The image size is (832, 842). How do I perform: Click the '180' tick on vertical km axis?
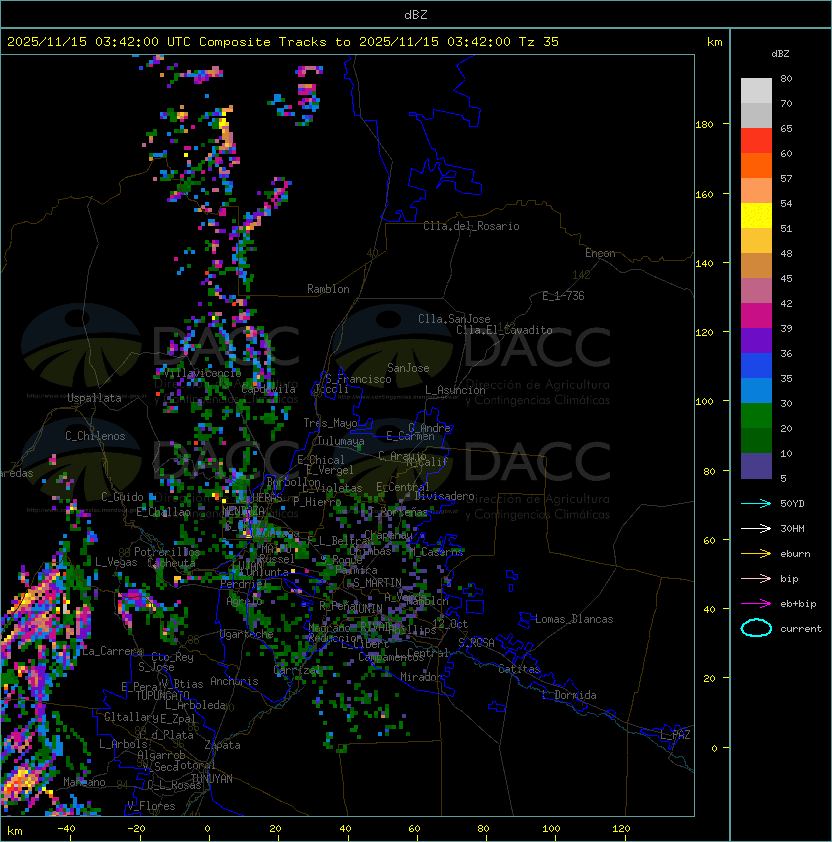coord(704,125)
